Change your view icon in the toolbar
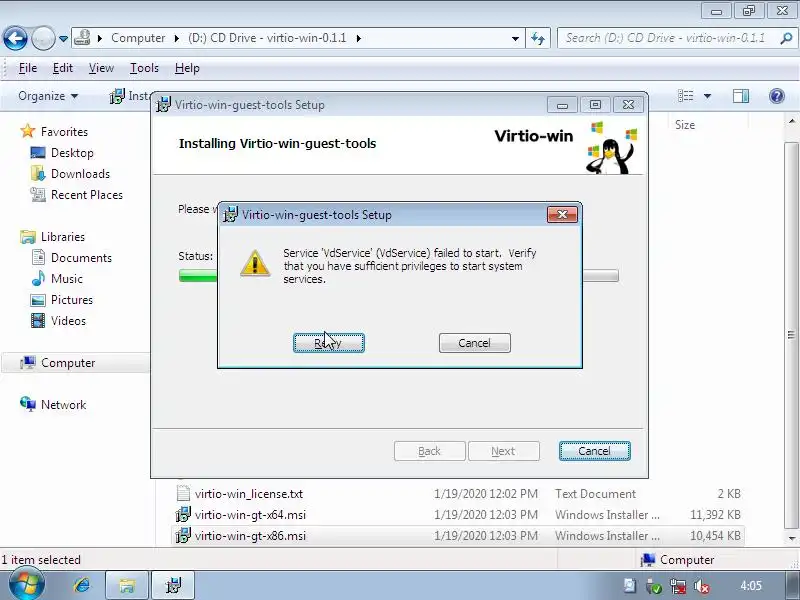The image size is (800, 600). click(x=685, y=96)
